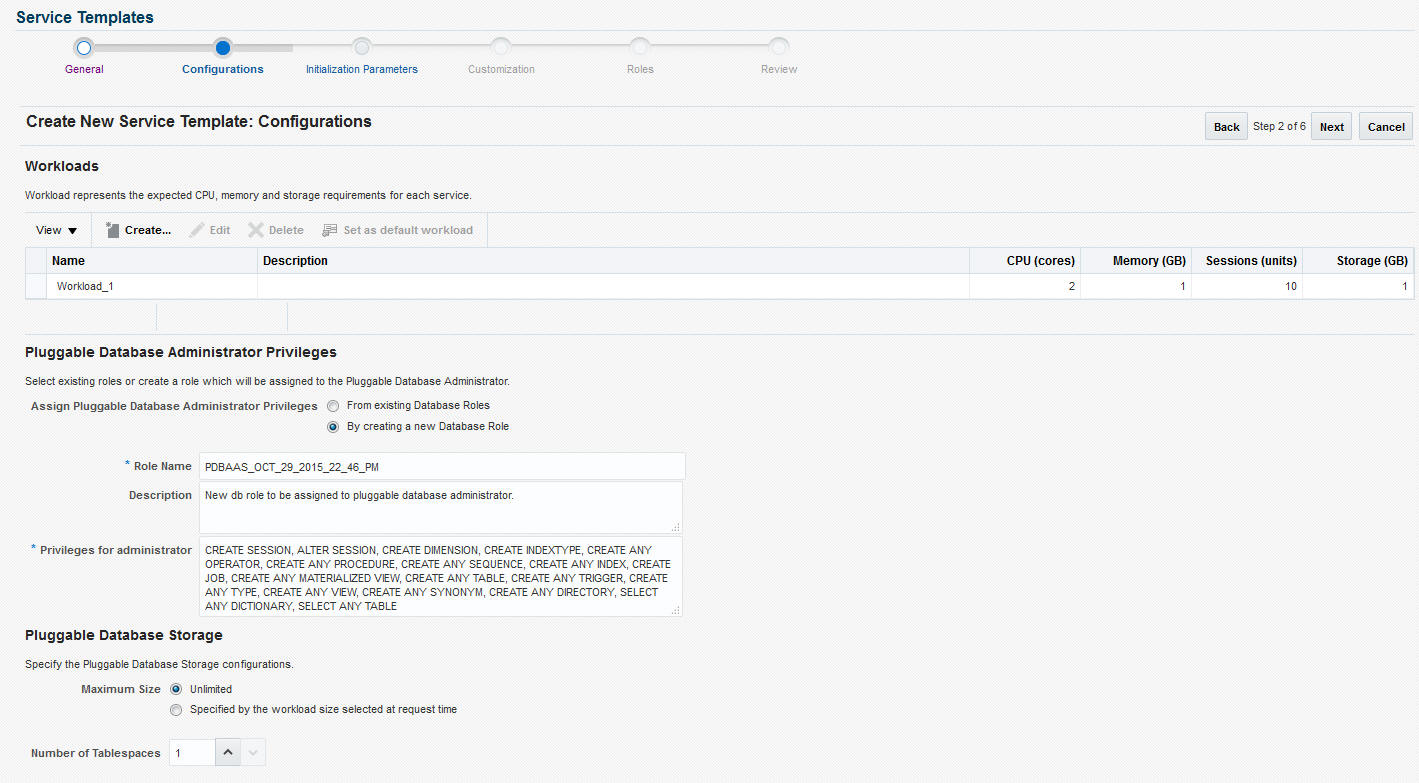
Task: Open the View dropdown menu
Action: (x=57, y=230)
